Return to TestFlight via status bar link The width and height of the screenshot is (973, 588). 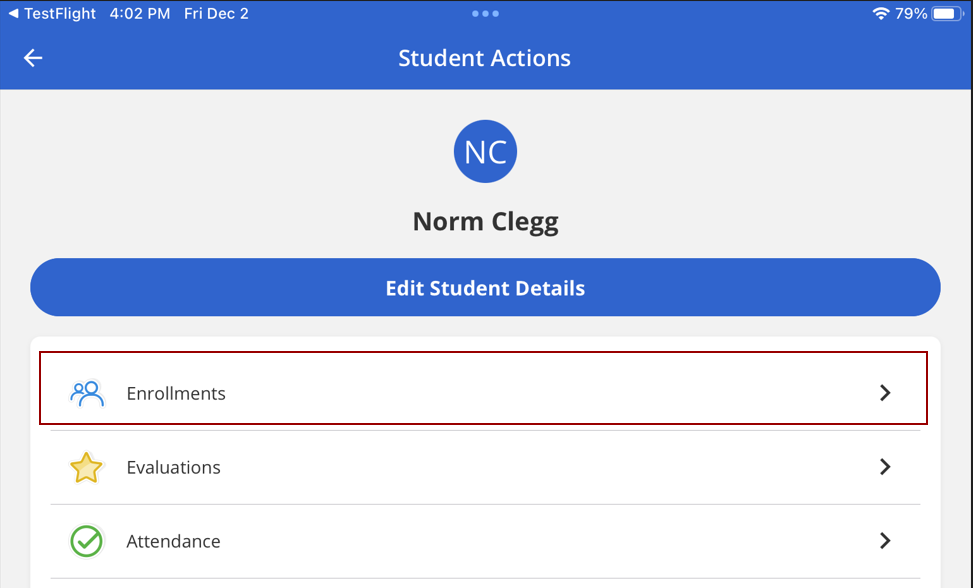tap(52, 14)
